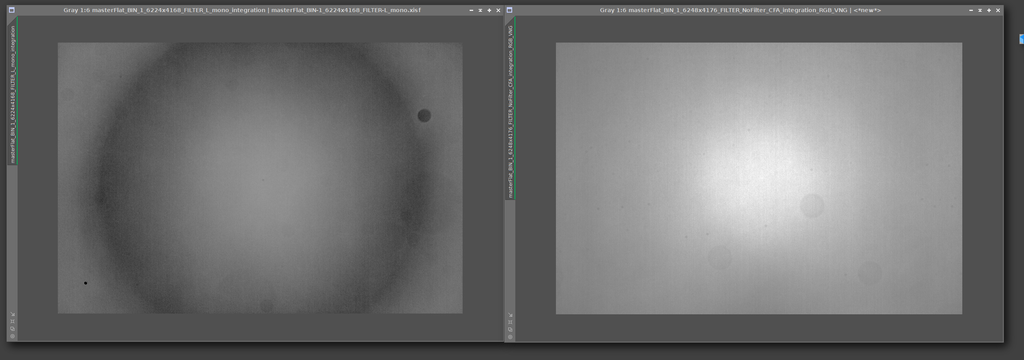Maximize the L_mono_integration image window
Screen dimensions: 1024x360
click(x=489, y=10)
